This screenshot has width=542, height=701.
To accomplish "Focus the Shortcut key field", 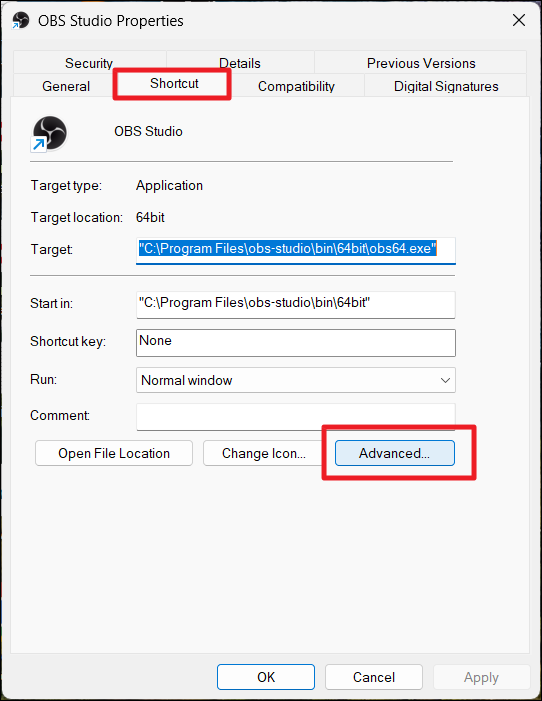I will 296,343.
